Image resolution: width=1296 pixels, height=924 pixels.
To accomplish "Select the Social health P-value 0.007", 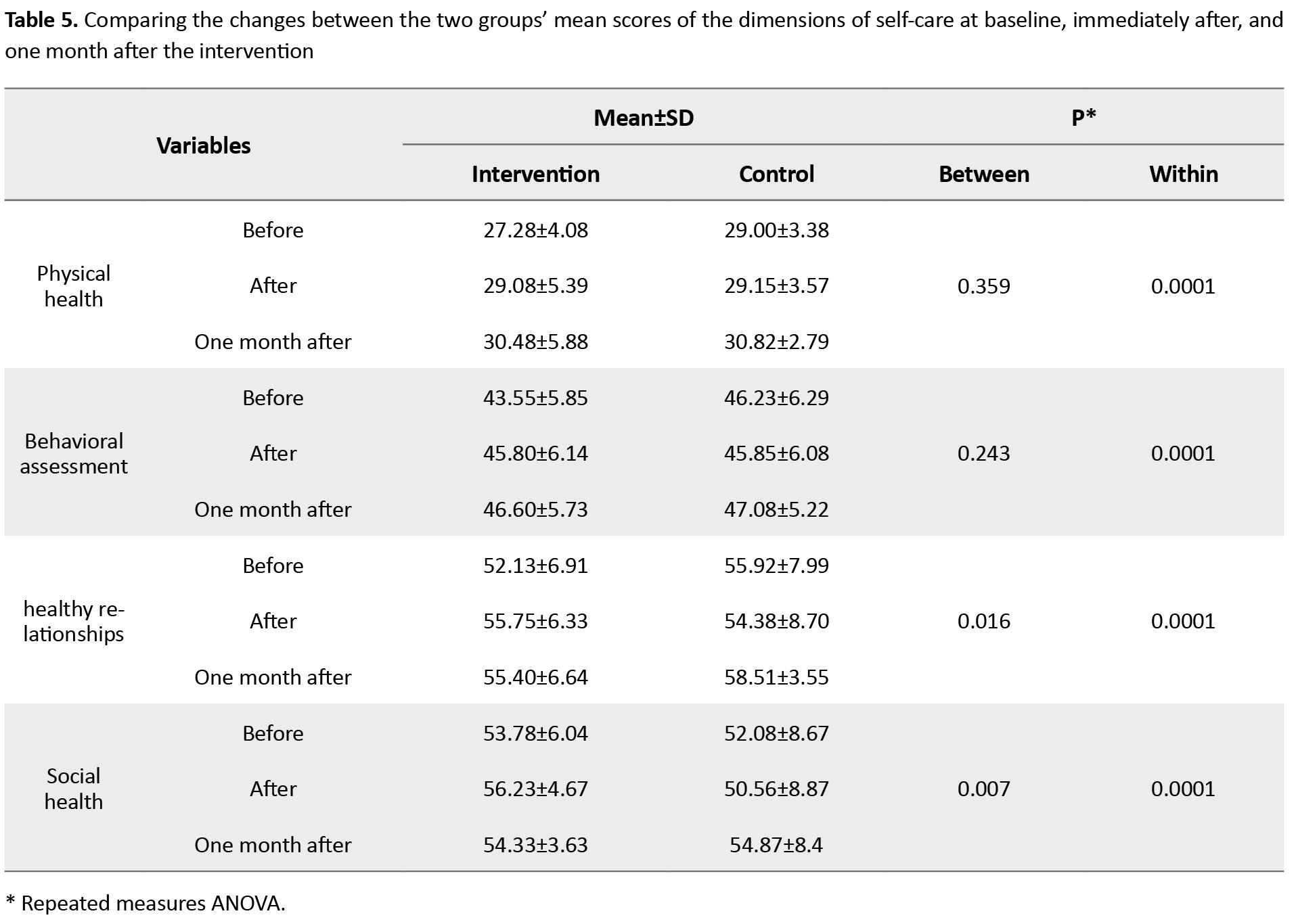I will (x=984, y=789).
